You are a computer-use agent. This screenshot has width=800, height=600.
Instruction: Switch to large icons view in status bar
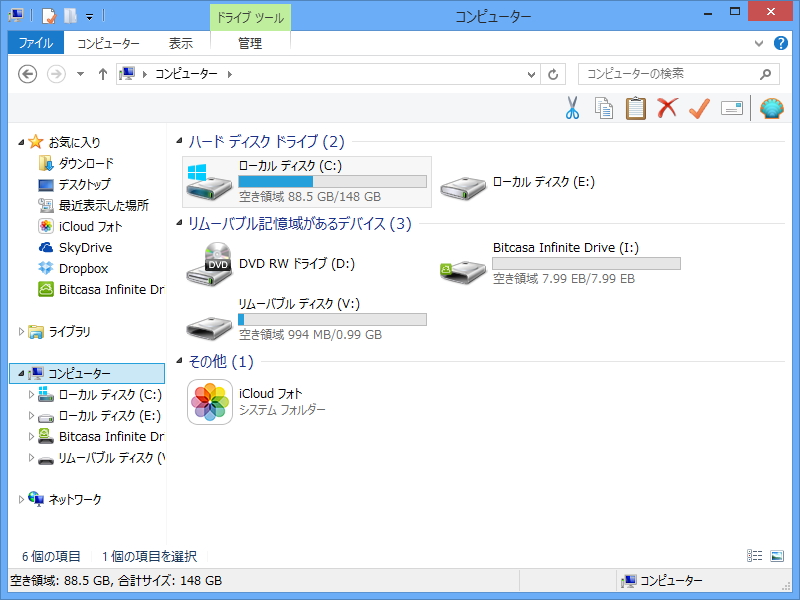click(x=777, y=556)
